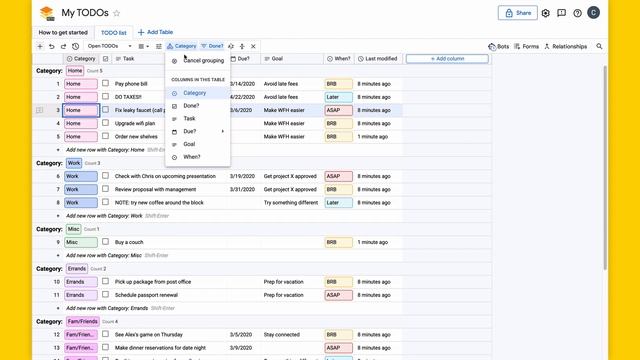Click the Cancel grouping circle icon

(x=174, y=61)
